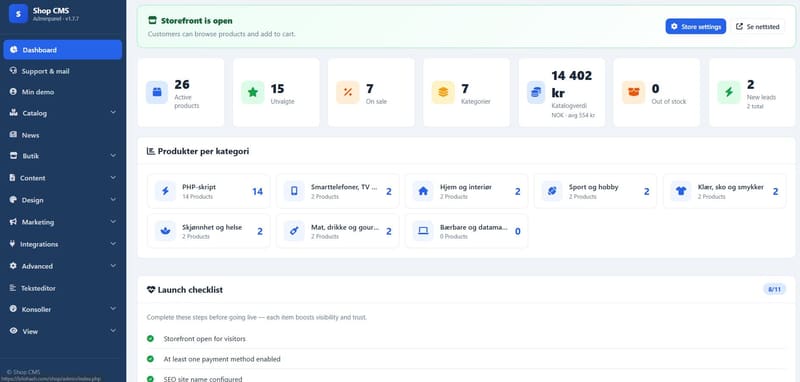The image size is (800, 382).
Task: Select Catalog in the sidebar
Action: coord(63,113)
